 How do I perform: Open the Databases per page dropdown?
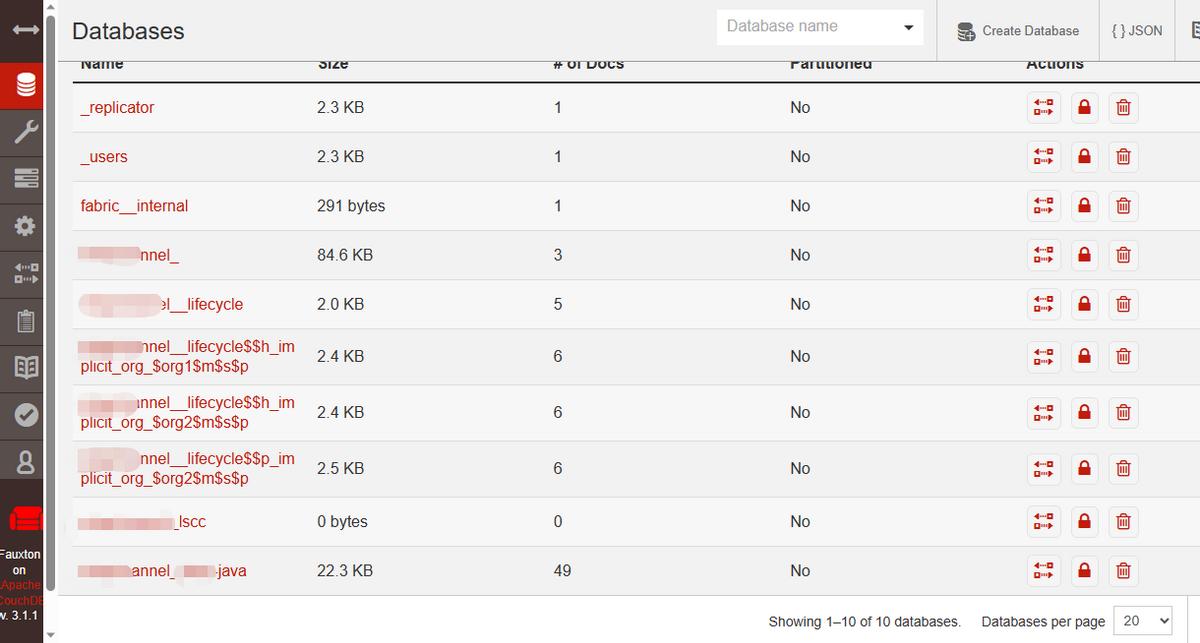coord(1145,621)
